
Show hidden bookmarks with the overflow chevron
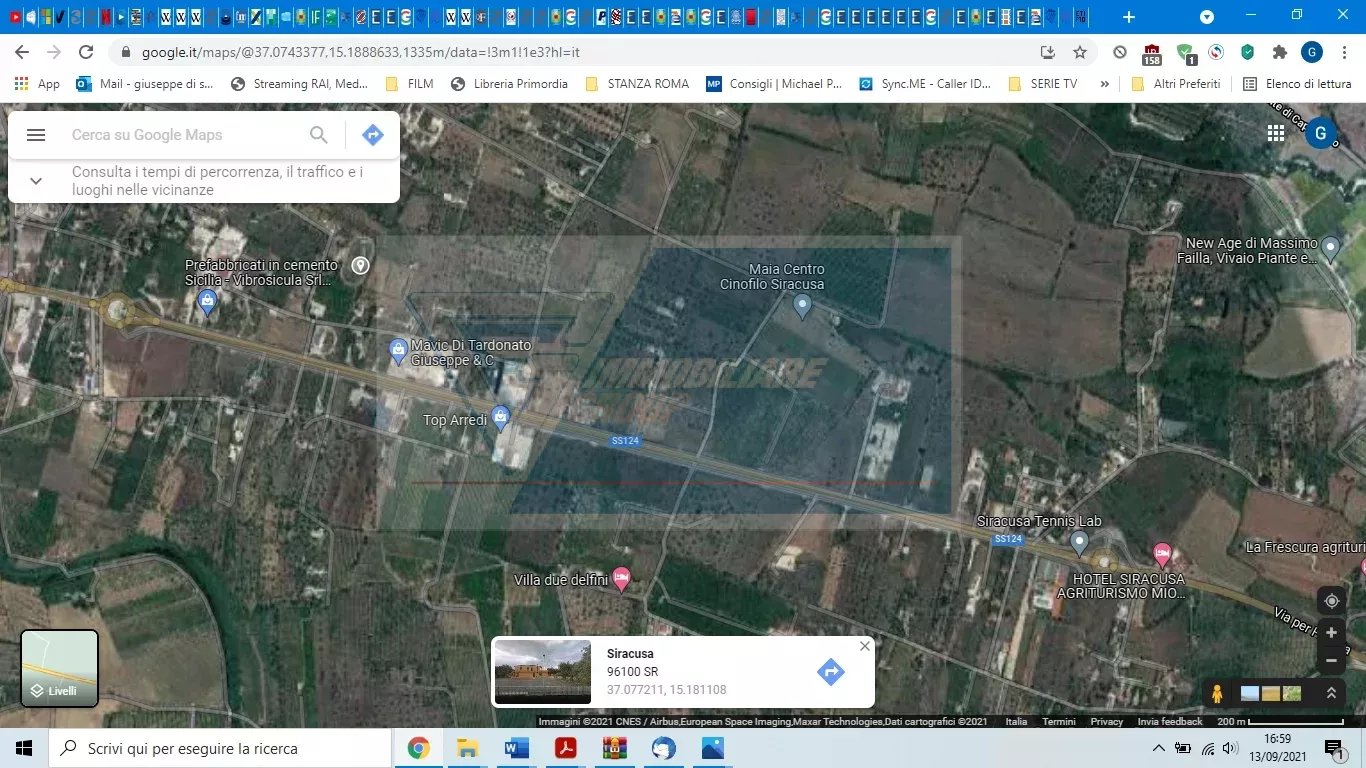pos(1104,84)
